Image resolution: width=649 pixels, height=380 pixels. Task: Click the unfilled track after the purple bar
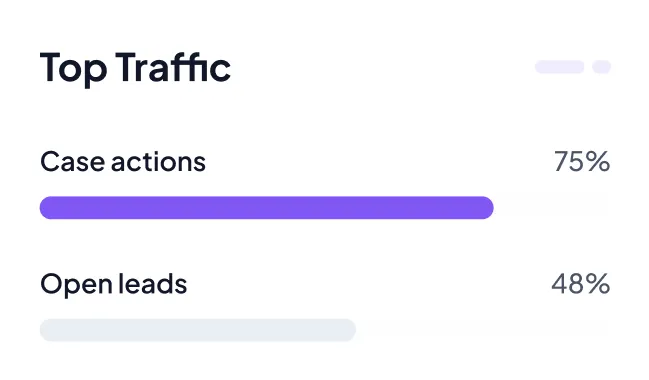click(552, 207)
